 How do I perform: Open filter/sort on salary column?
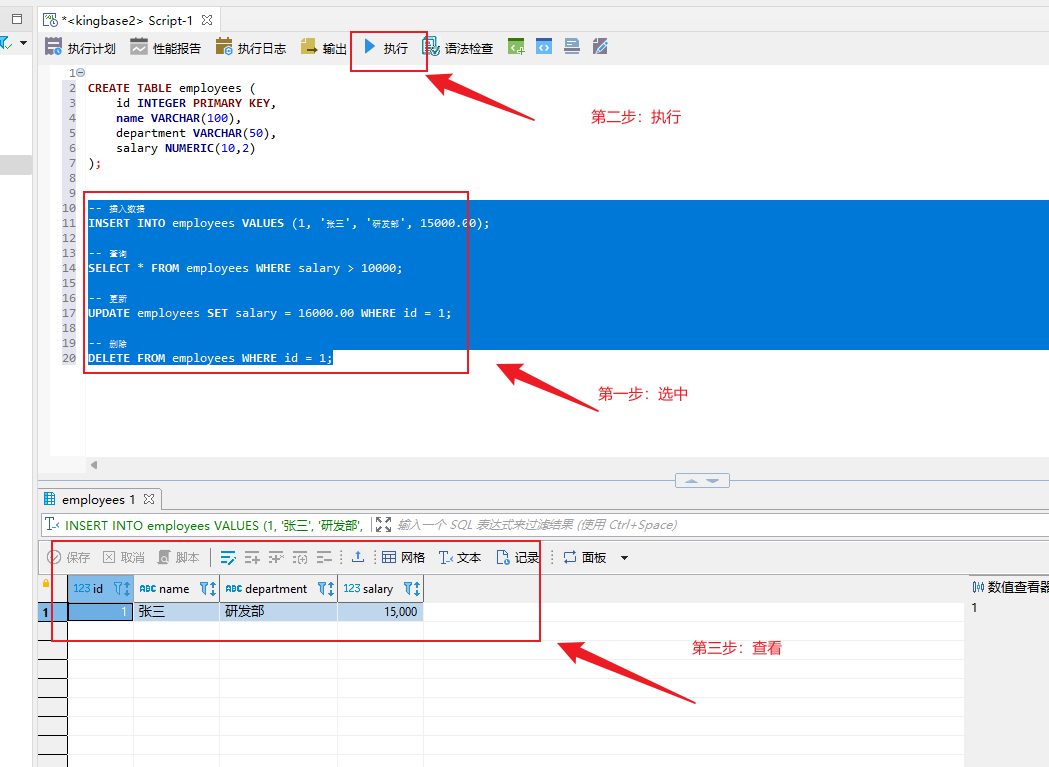coord(412,588)
